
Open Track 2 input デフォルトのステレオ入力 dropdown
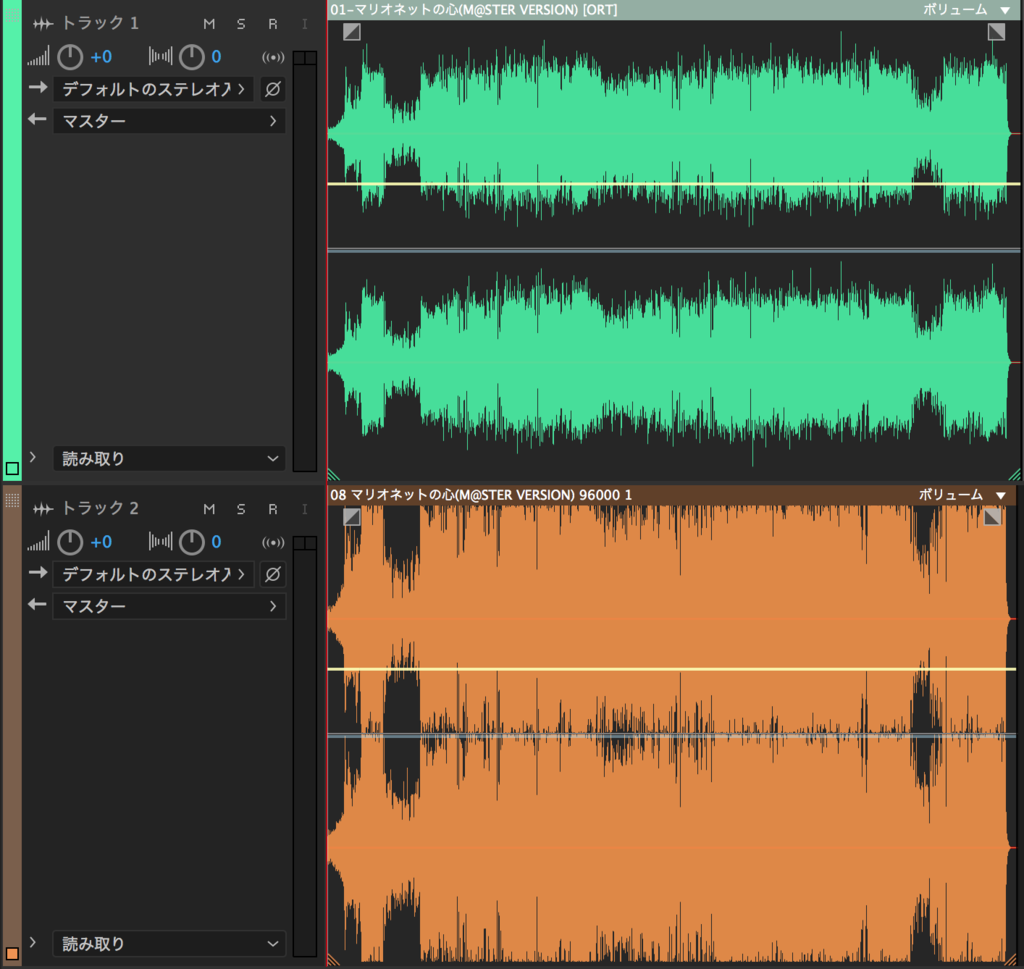pyautogui.click(x=153, y=575)
